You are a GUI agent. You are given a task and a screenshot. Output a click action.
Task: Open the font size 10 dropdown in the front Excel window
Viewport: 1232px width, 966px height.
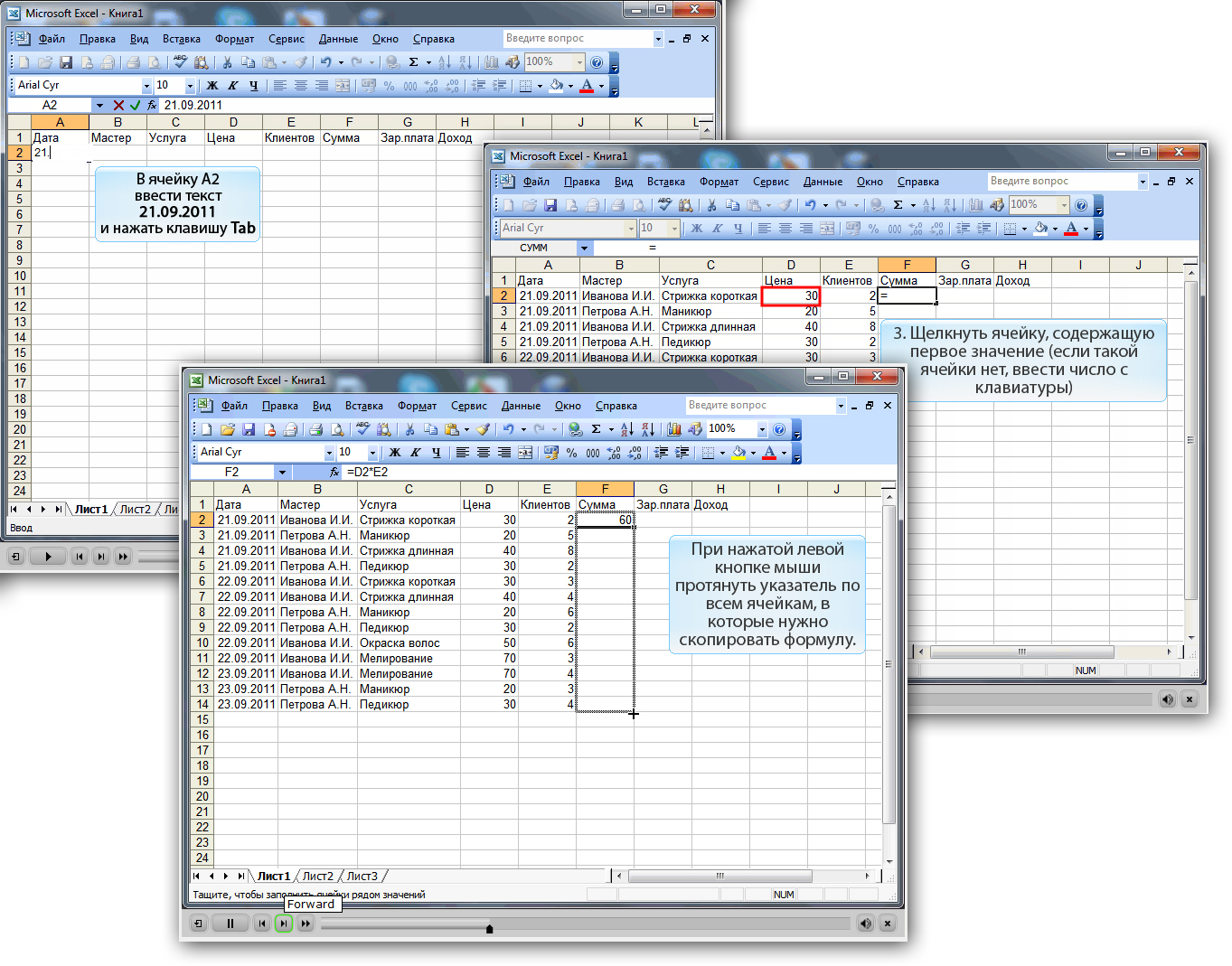pyautogui.click(x=372, y=453)
